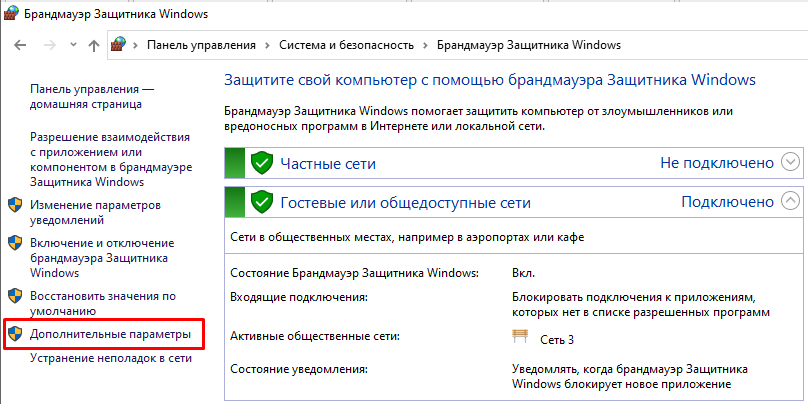Open Устранение неполадок в сети link

[110, 357]
